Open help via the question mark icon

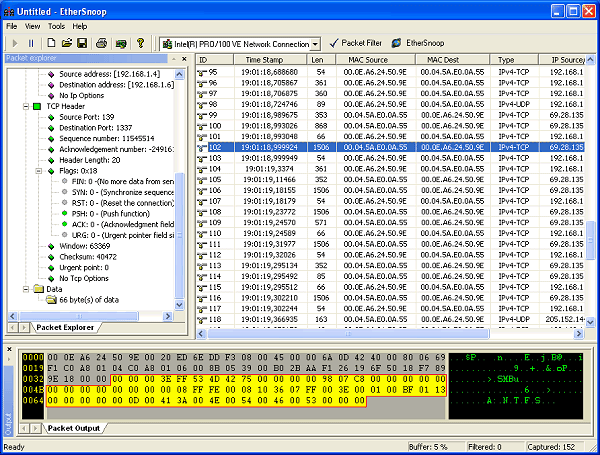pos(140,44)
